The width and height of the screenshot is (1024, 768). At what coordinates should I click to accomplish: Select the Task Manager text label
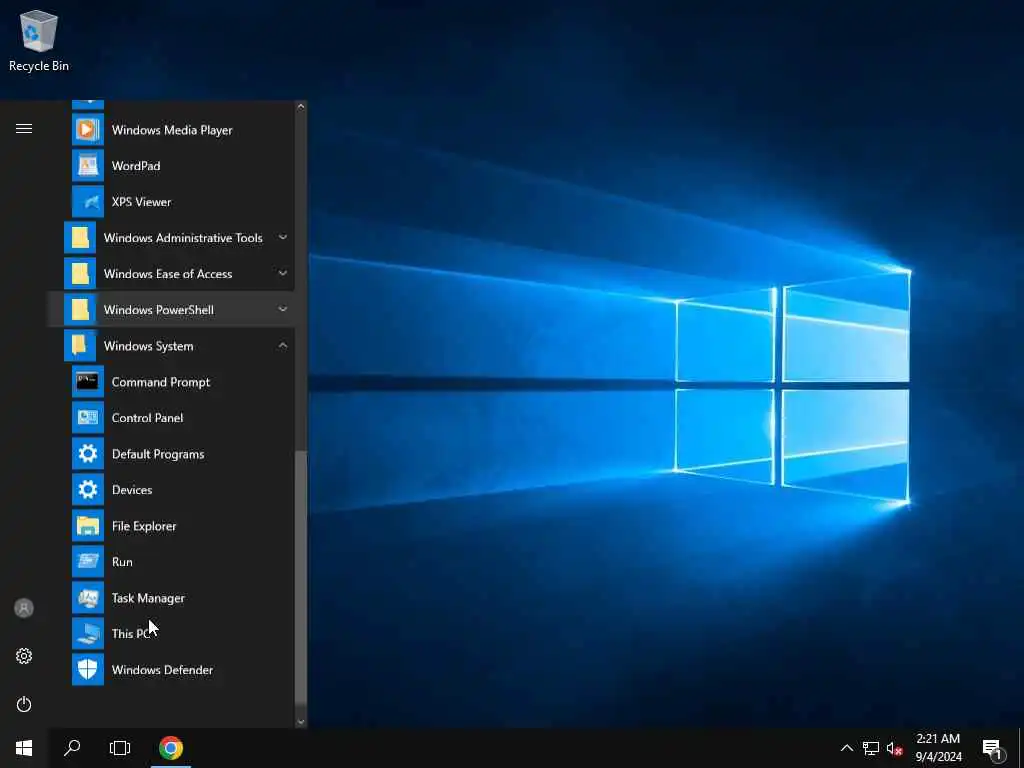pos(148,598)
